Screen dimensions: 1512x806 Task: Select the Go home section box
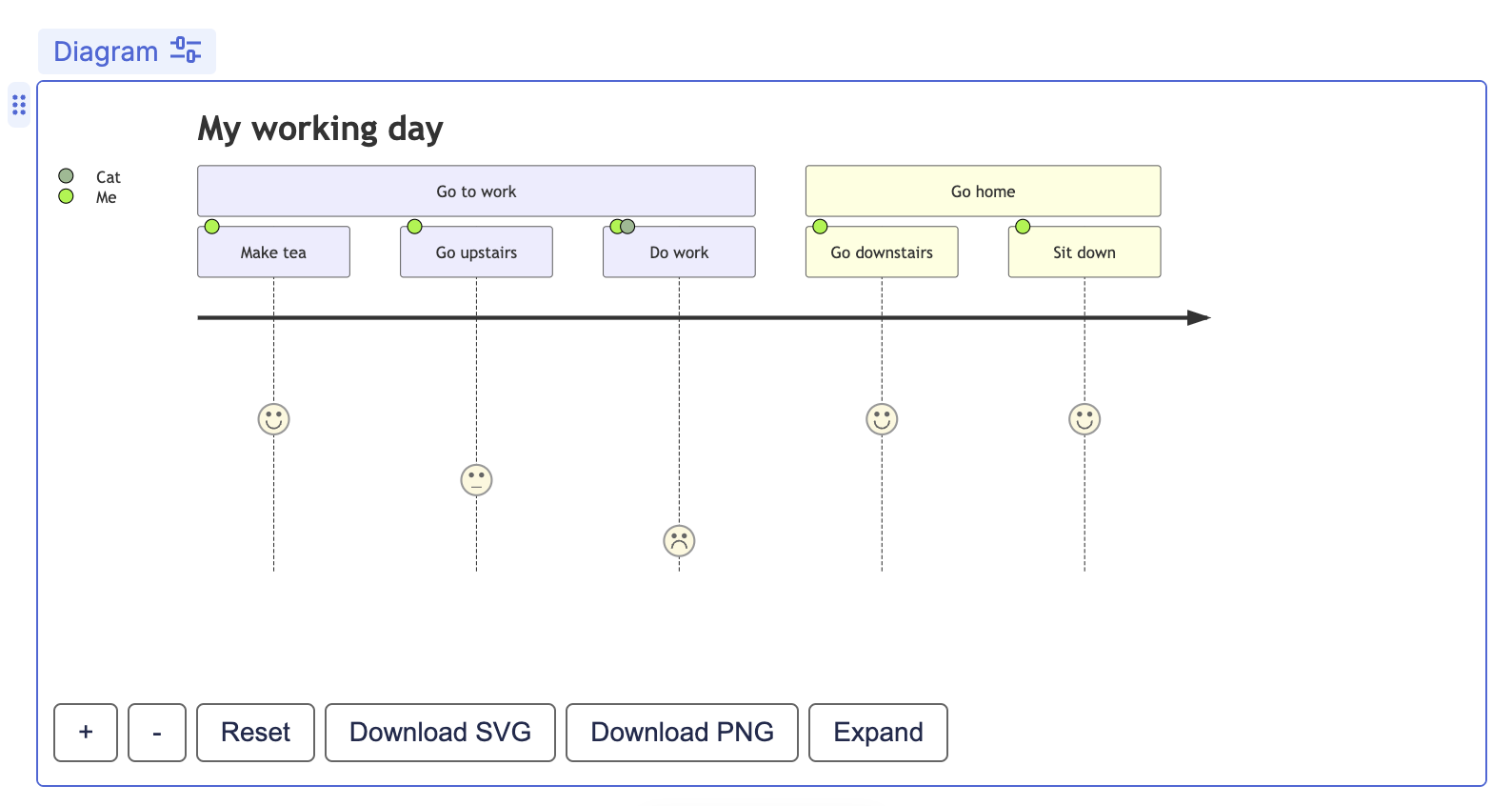(x=983, y=191)
